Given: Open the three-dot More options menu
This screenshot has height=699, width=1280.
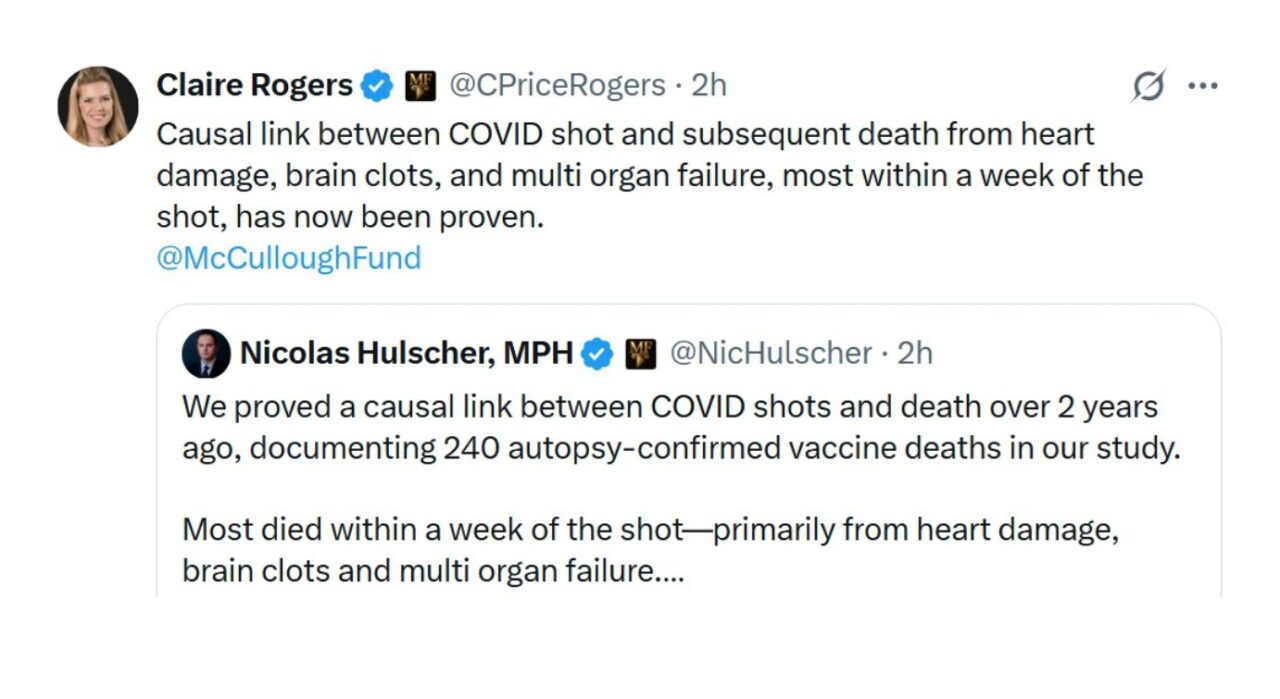Looking at the screenshot, I should [1202, 86].
